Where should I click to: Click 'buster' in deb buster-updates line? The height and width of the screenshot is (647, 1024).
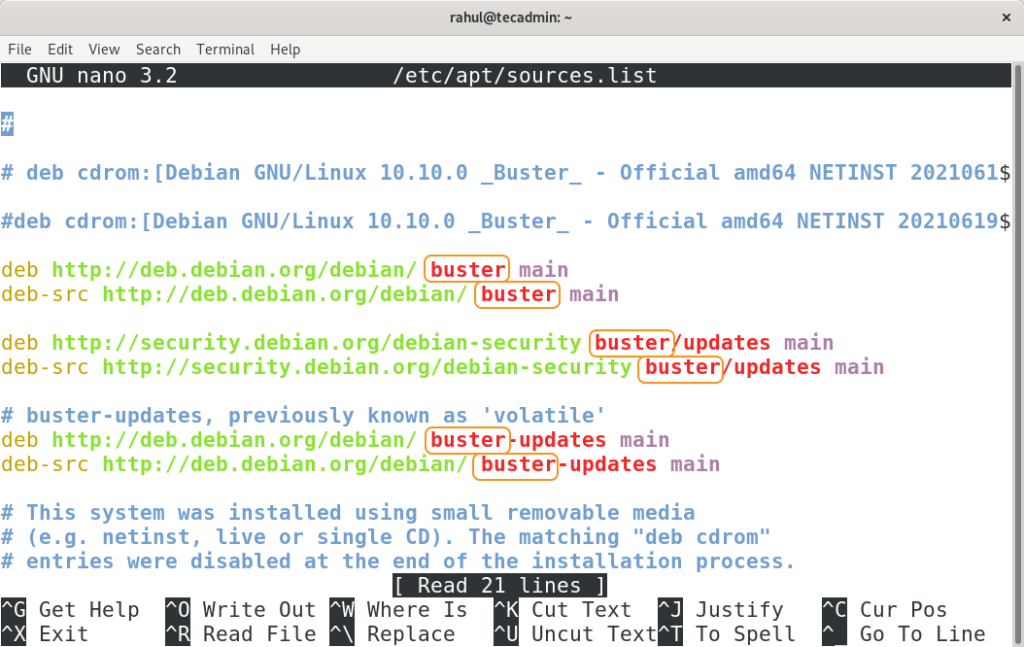click(x=467, y=440)
